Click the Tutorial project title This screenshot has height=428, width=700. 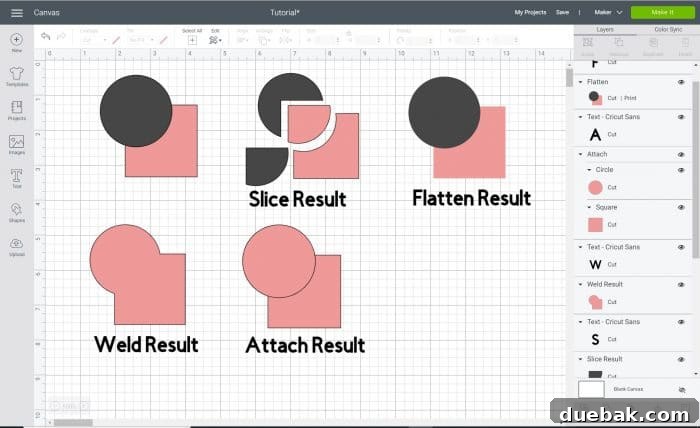284,12
